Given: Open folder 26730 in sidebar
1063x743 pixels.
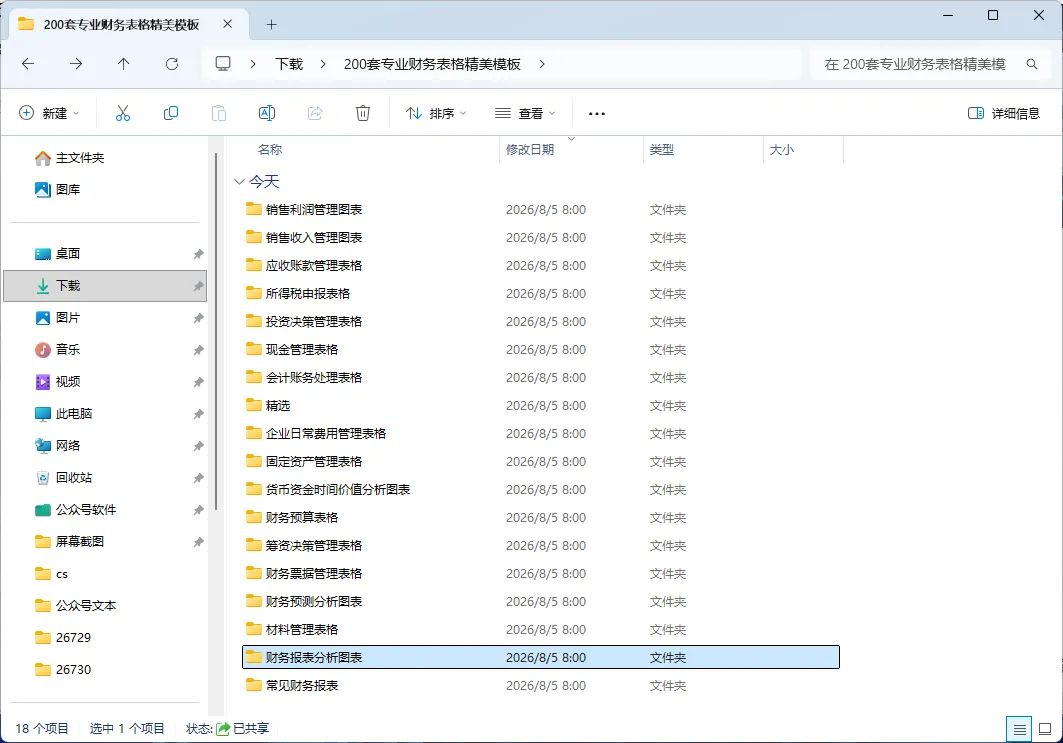Looking at the screenshot, I should pyautogui.click(x=105, y=669).
